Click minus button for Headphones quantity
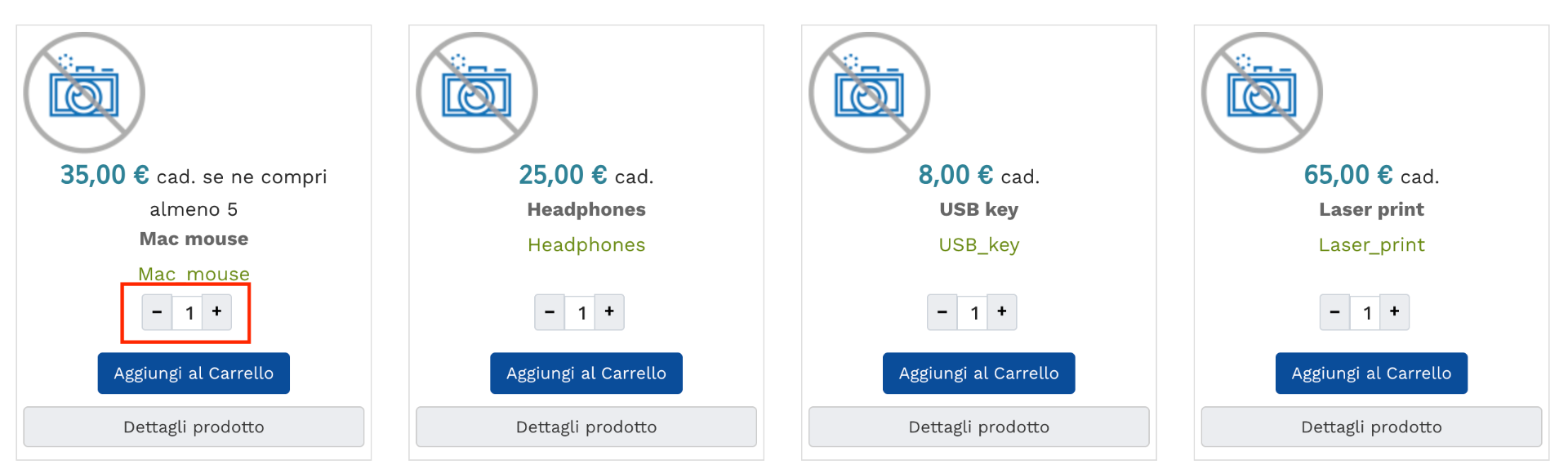 pyautogui.click(x=550, y=312)
